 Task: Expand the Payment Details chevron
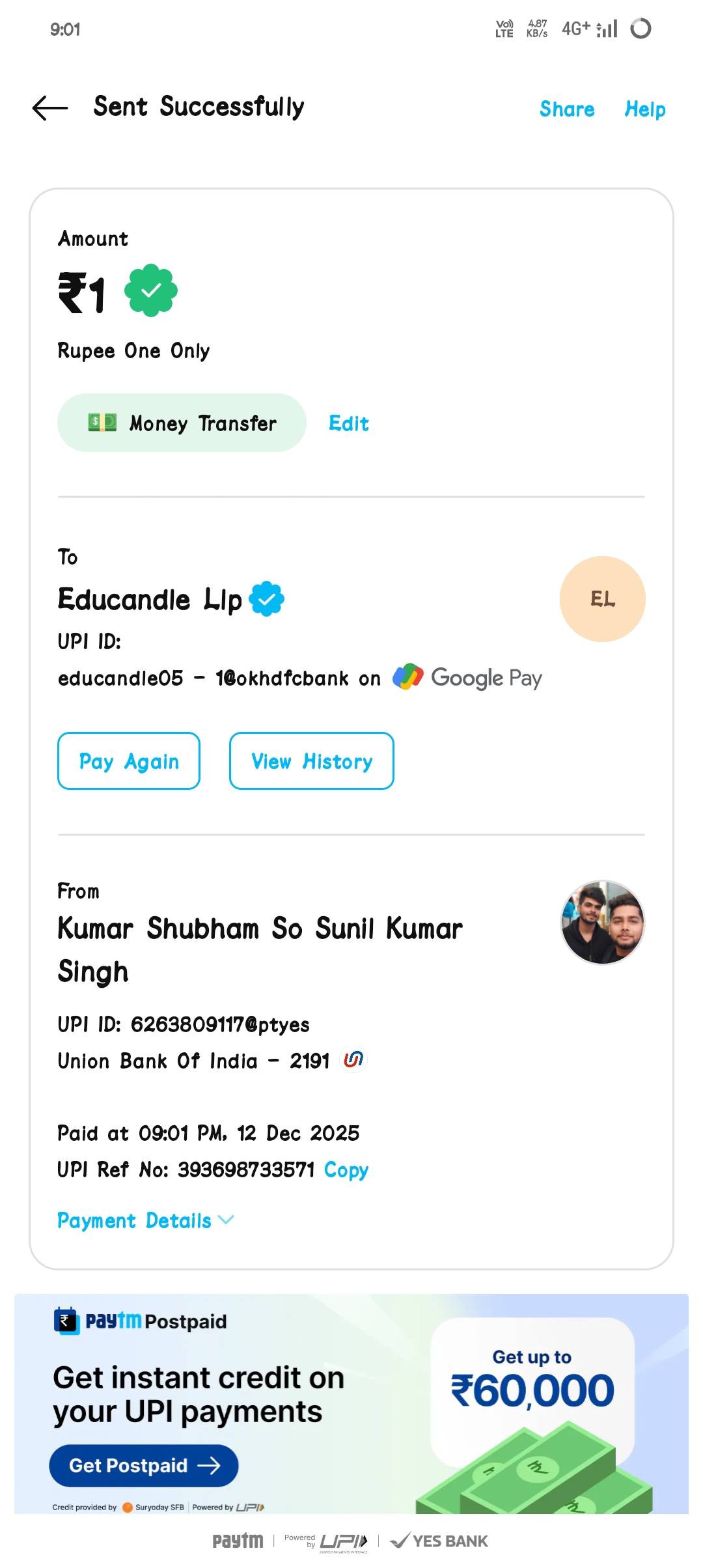[x=226, y=1220]
